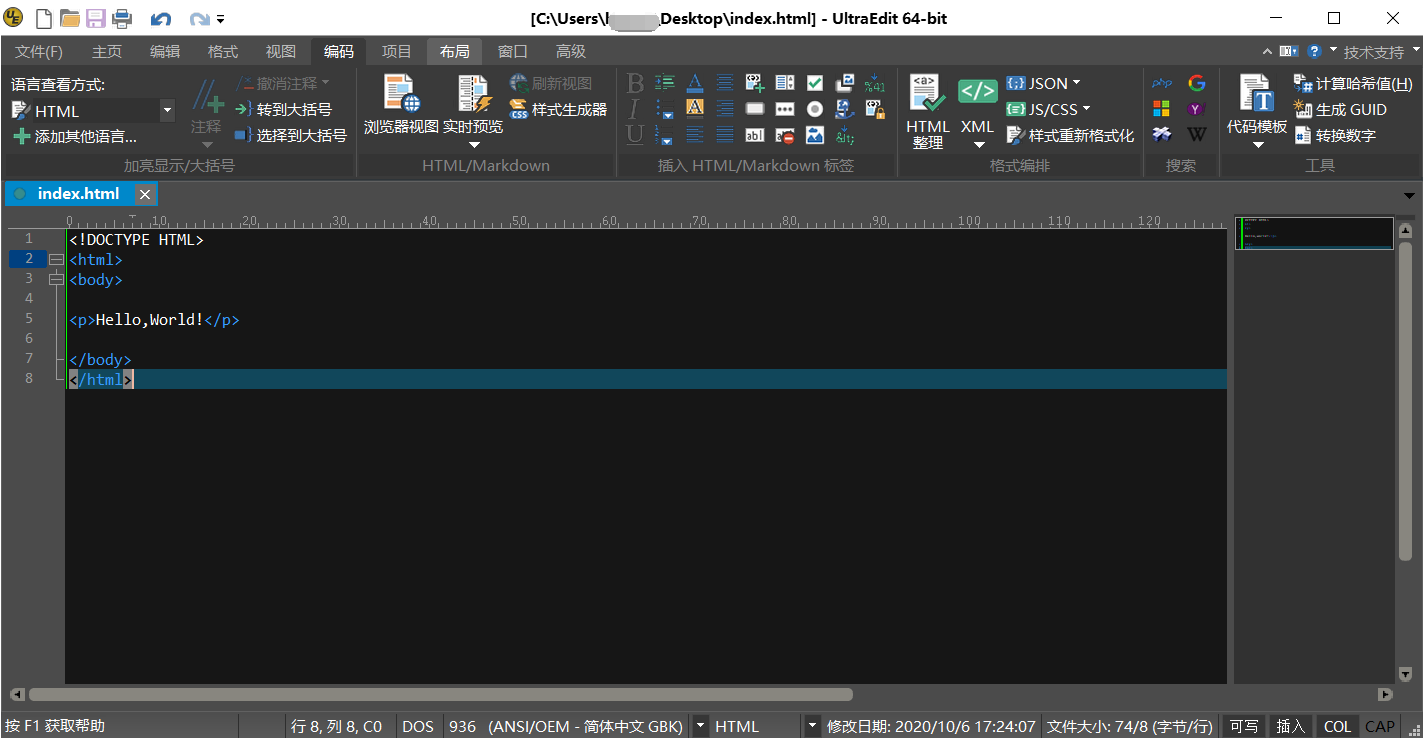Viewport: 1424px width, 739px height.
Task: Insert the &lt; HTML entity icon
Action: click(845, 134)
